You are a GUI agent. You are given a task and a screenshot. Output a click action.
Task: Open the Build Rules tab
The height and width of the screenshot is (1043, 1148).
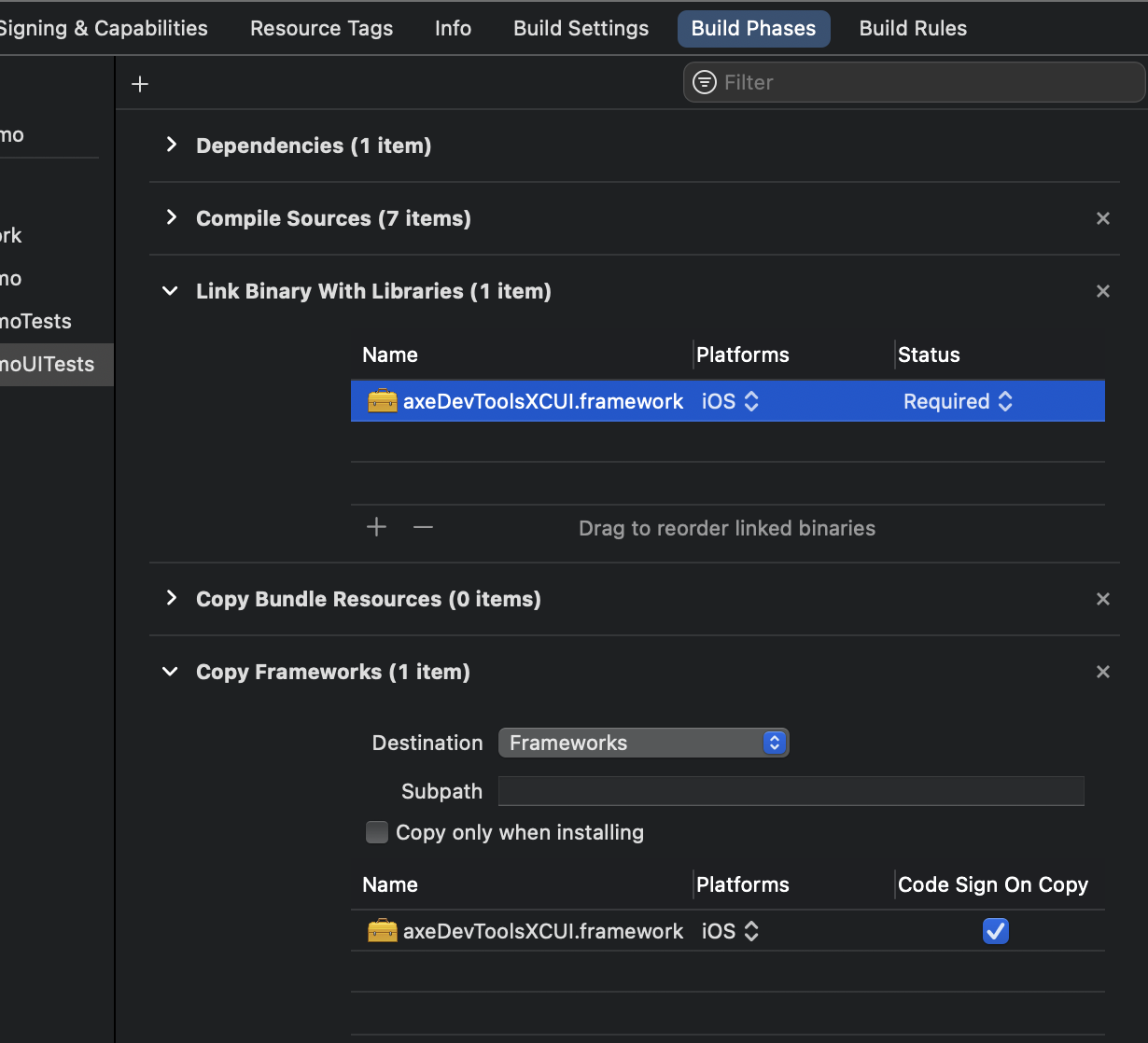(913, 28)
